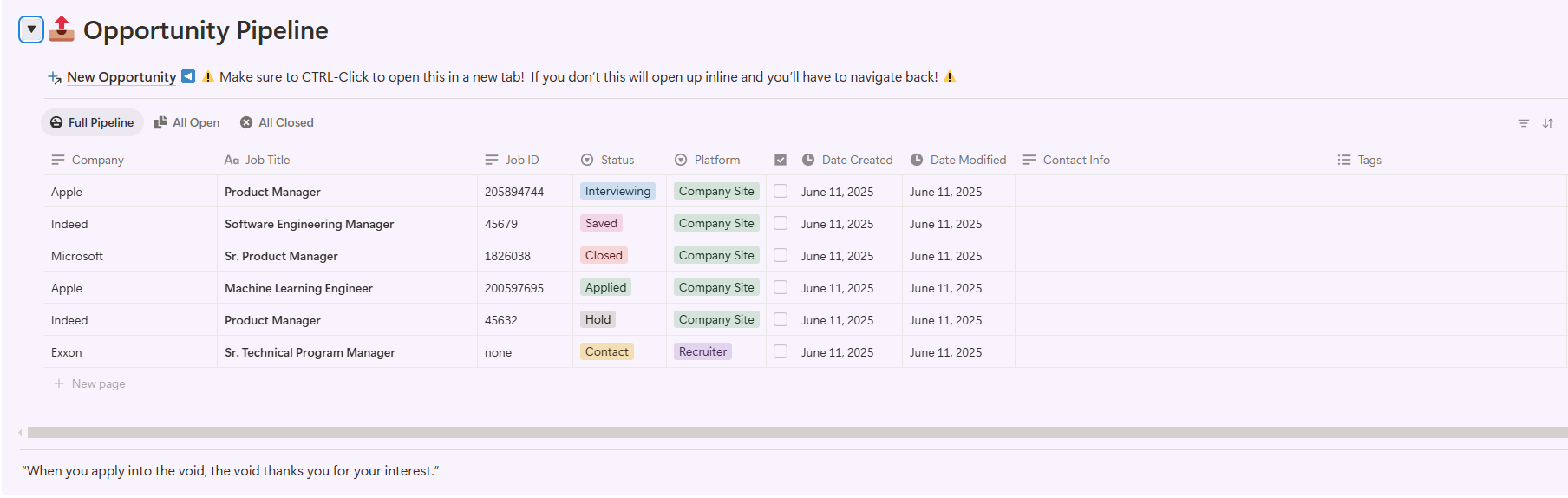Image resolution: width=1568 pixels, height=498 pixels.
Task: Click the checkbox column header icon
Action: (781, 161)
